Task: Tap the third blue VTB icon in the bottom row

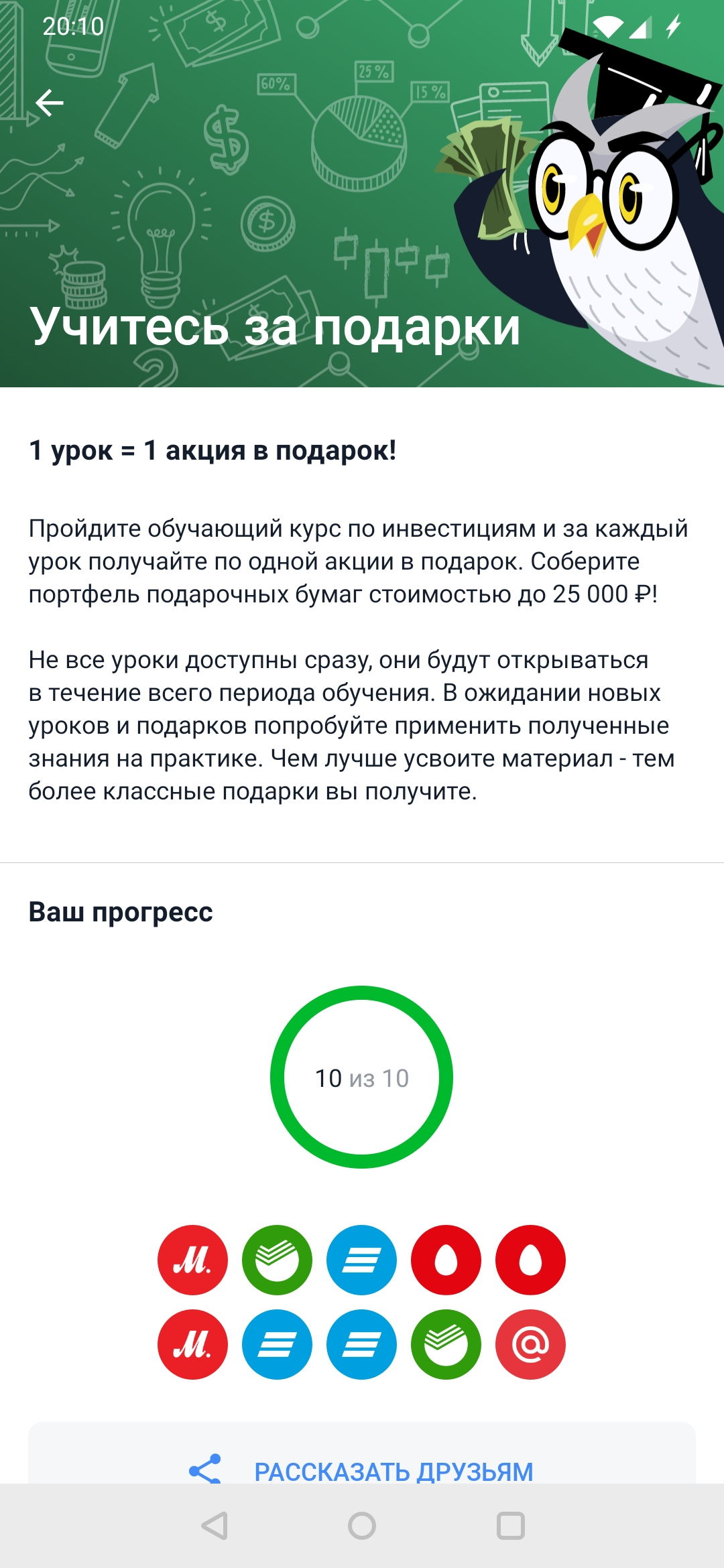Action: coord(361,1344)
